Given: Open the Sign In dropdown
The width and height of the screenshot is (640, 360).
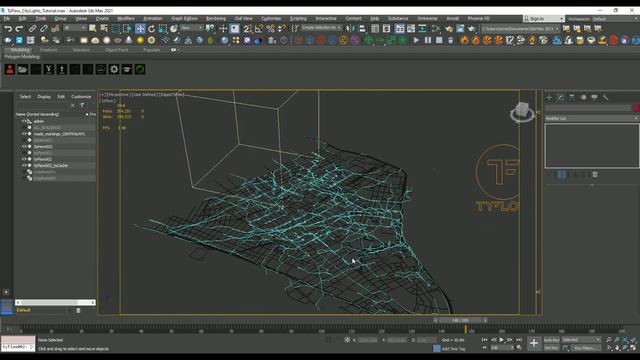Looking at the screenshot, I should (544, 19).
